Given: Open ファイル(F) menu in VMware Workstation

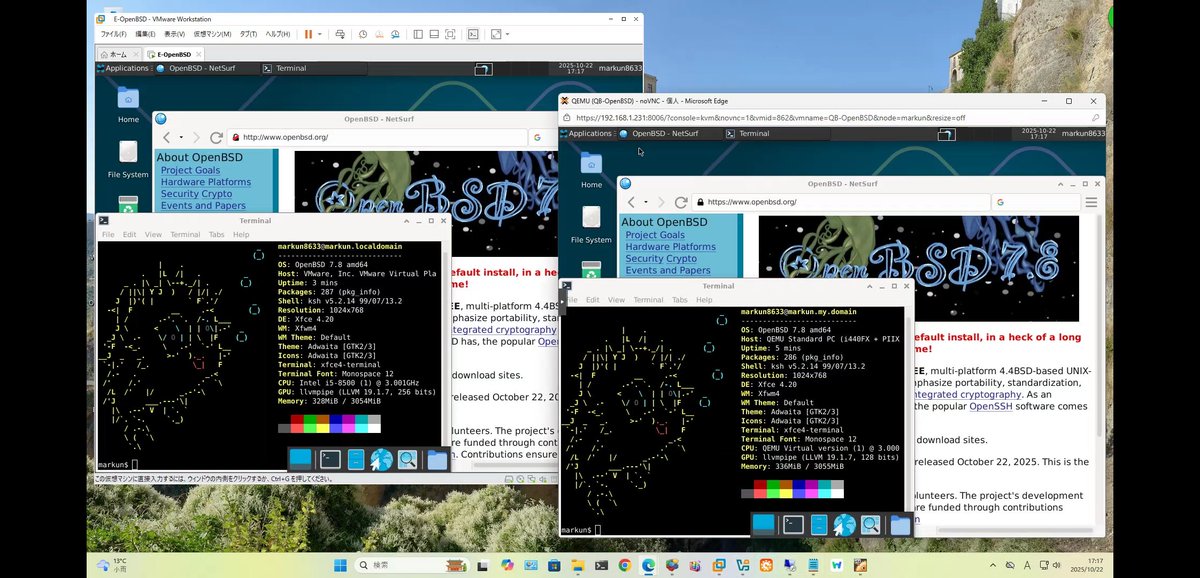Looking at the screenshot, I should click(x=113, y=34).
